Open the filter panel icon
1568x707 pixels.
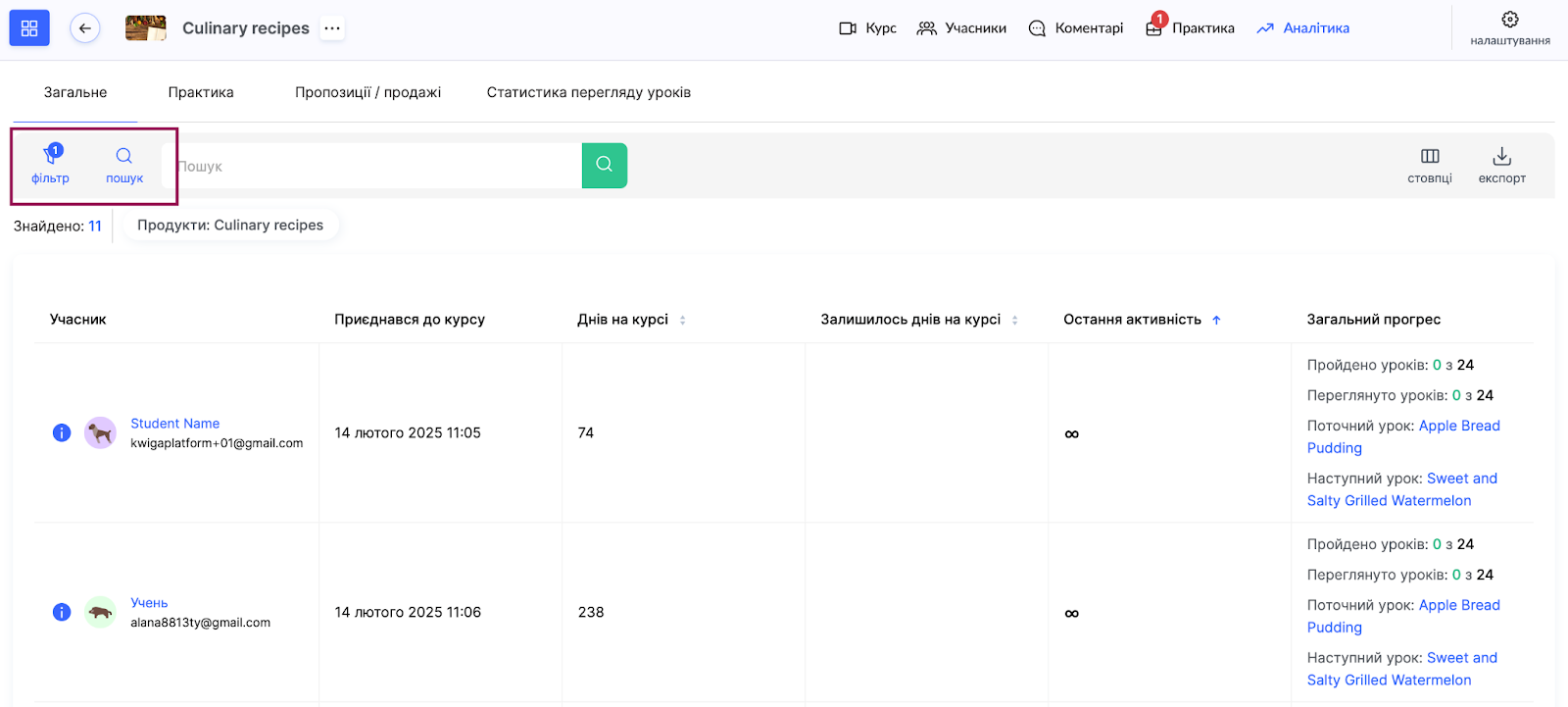click(x=51, y=157)
